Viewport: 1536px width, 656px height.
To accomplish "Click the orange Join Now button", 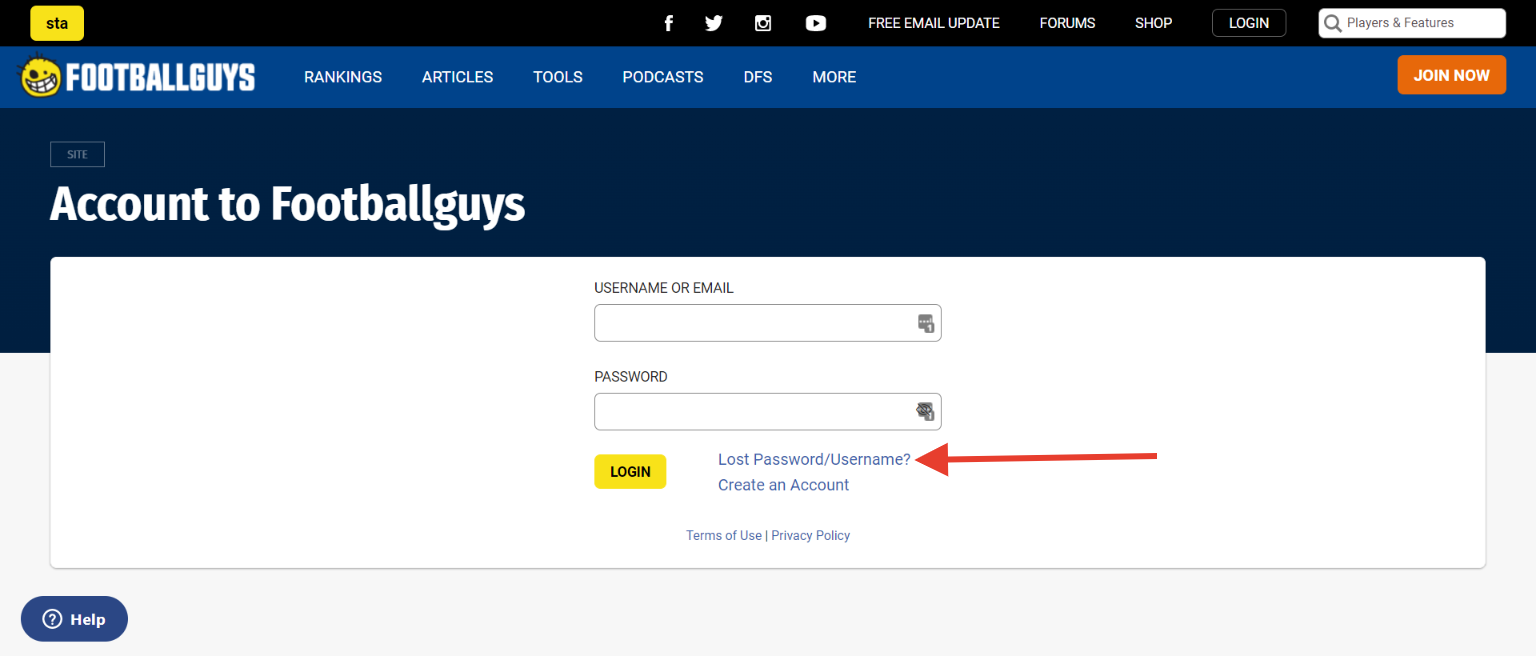I will [1452, 75].
